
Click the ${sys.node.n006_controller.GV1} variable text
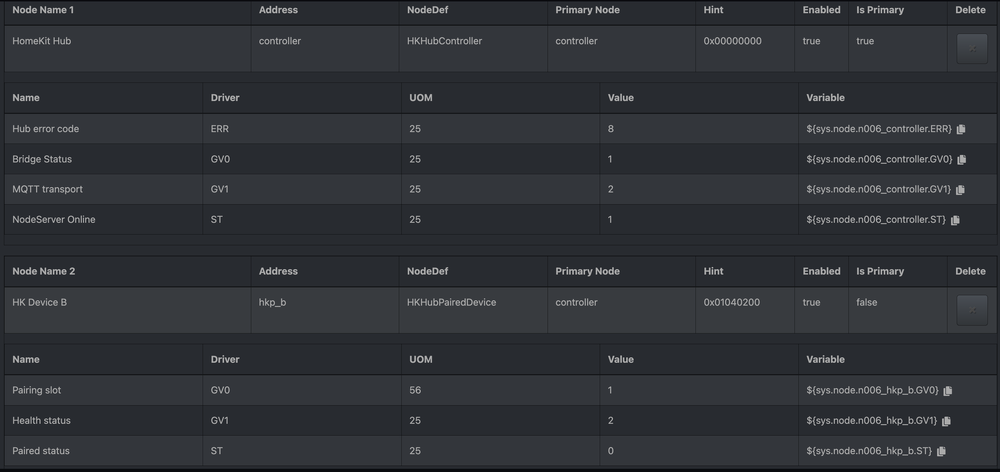pyautogui.click(x=879, y=189)
